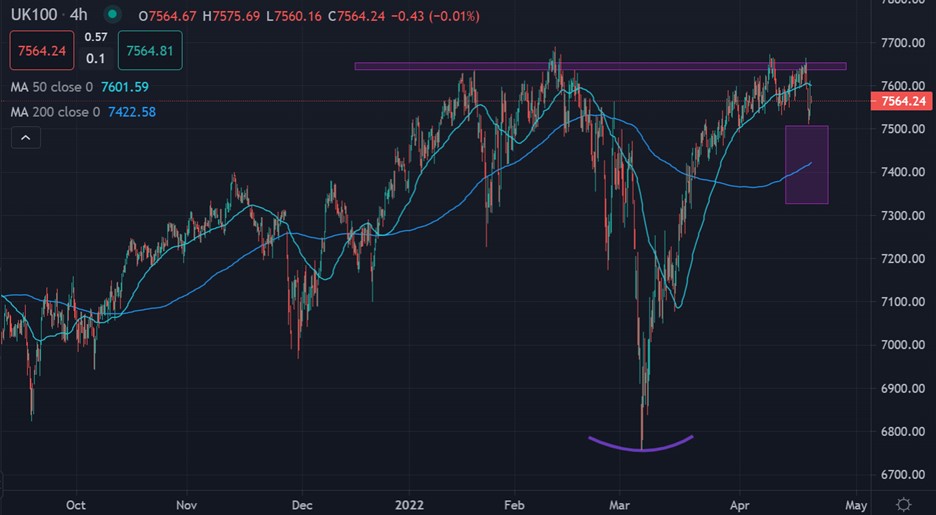Viewport: 936px width, 515px height.
Task: Select the MA 200 close indicator label
Action: 55,112
